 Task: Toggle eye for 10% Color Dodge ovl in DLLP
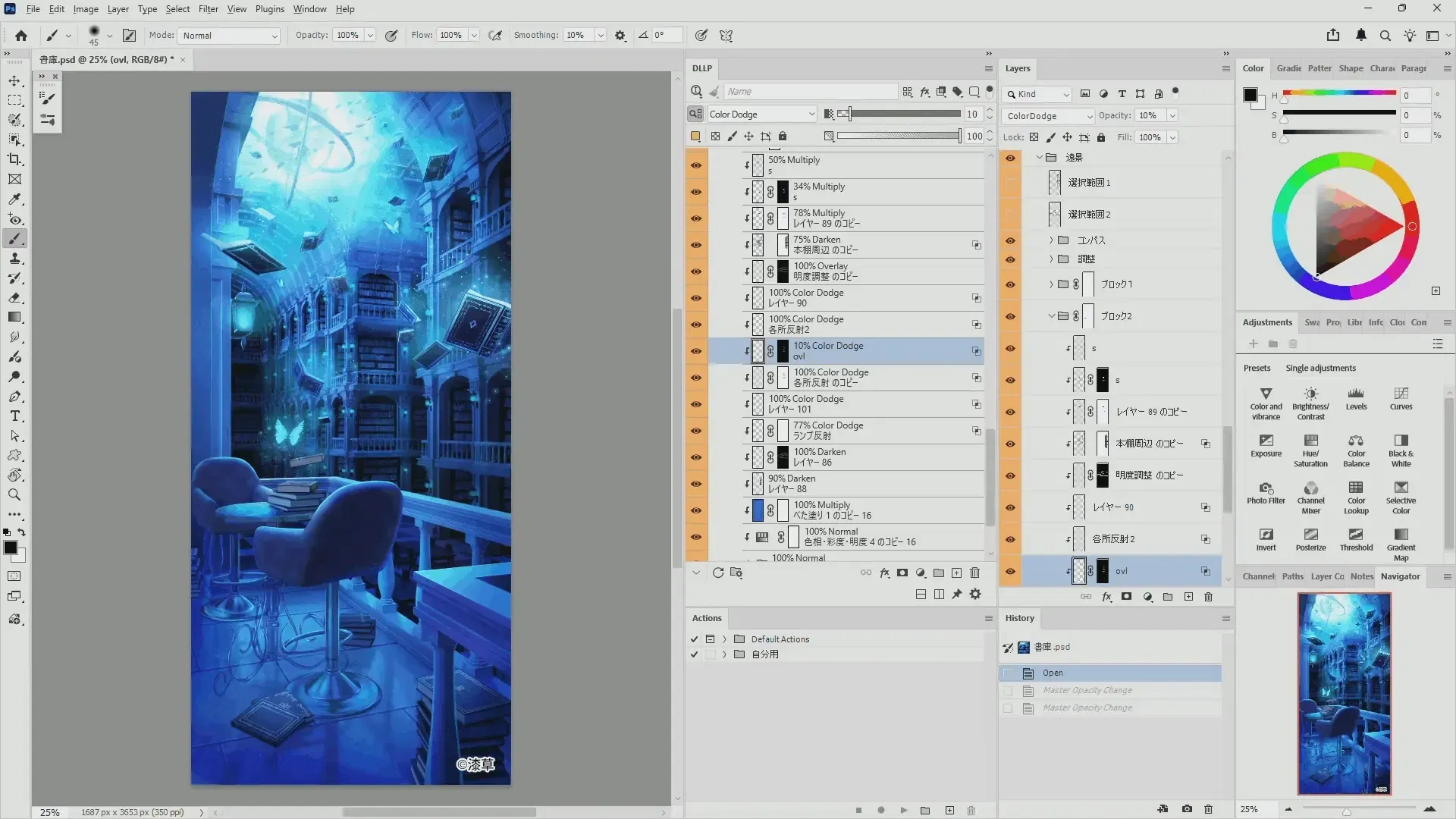point(696,351)
